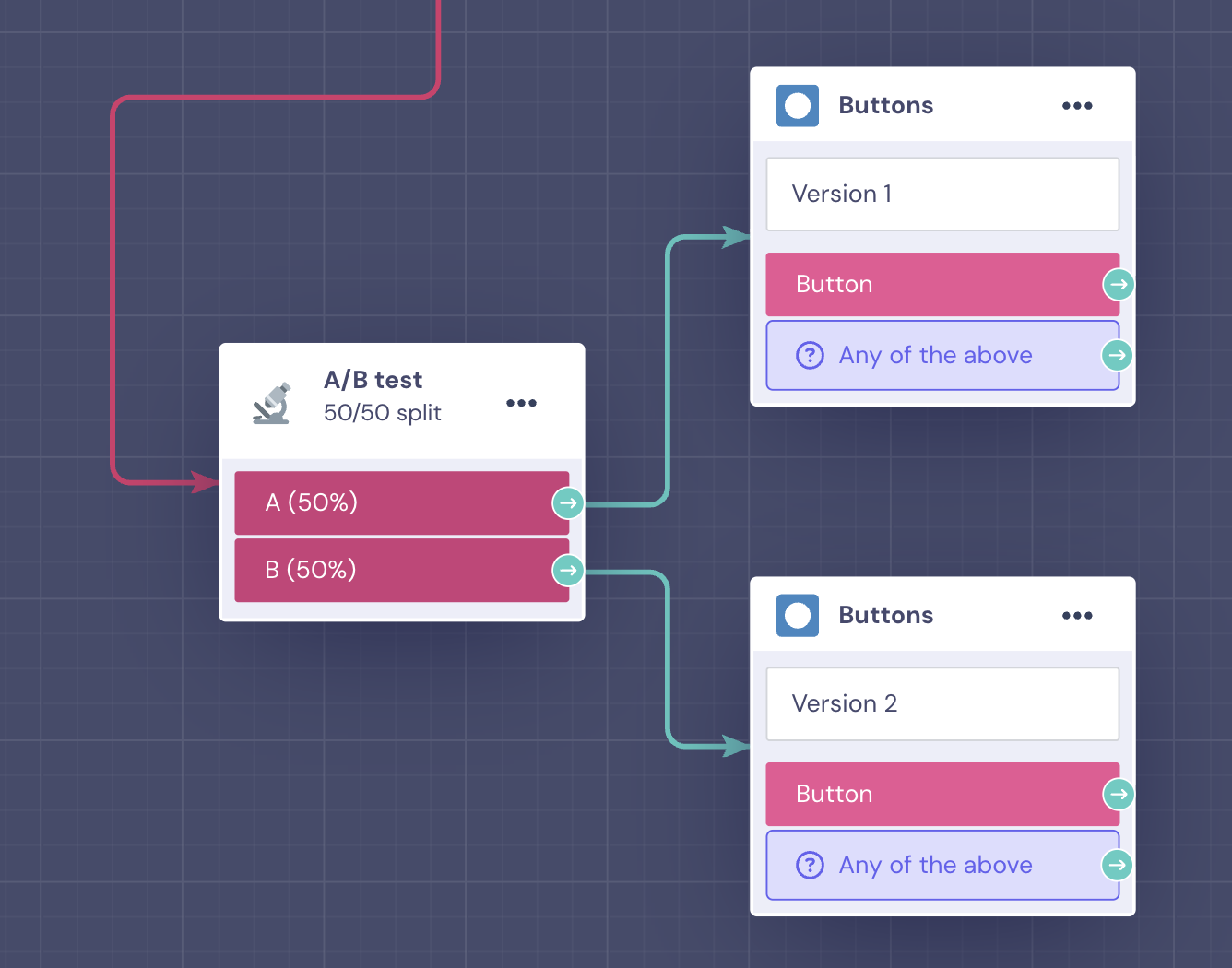The width and height of the screenshot is (1232, 968).
Task: Click the A (50%) output arrow connector
Action: 568,503
